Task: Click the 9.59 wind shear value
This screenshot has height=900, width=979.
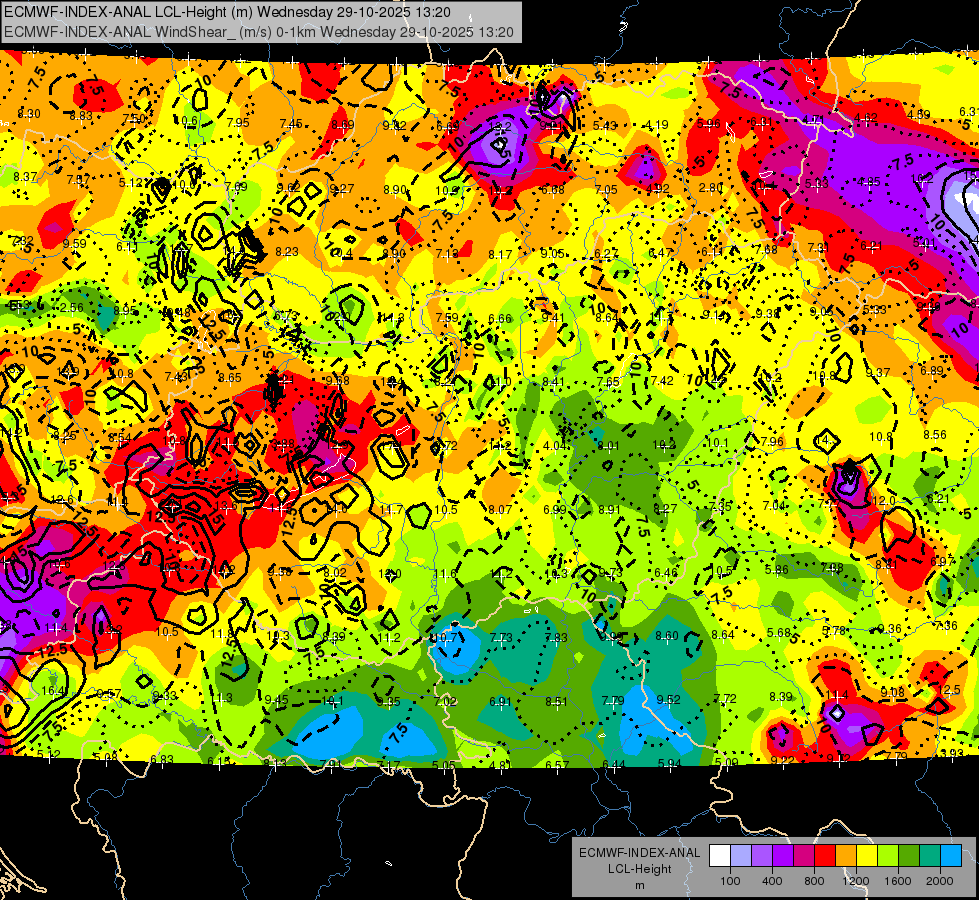Action: (x=75, y=244)
